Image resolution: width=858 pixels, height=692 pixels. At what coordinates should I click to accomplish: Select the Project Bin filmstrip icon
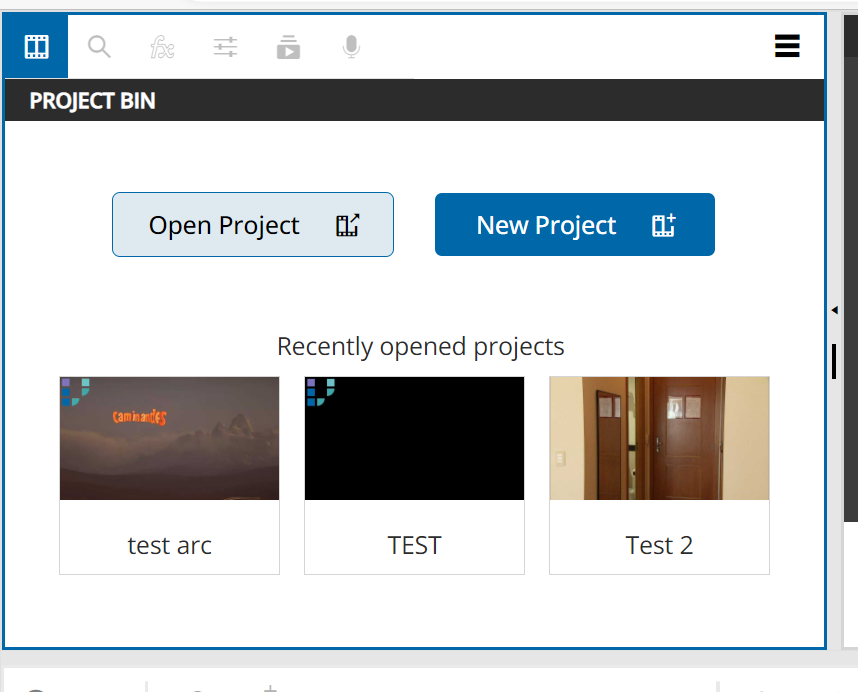tap(35, 46)
